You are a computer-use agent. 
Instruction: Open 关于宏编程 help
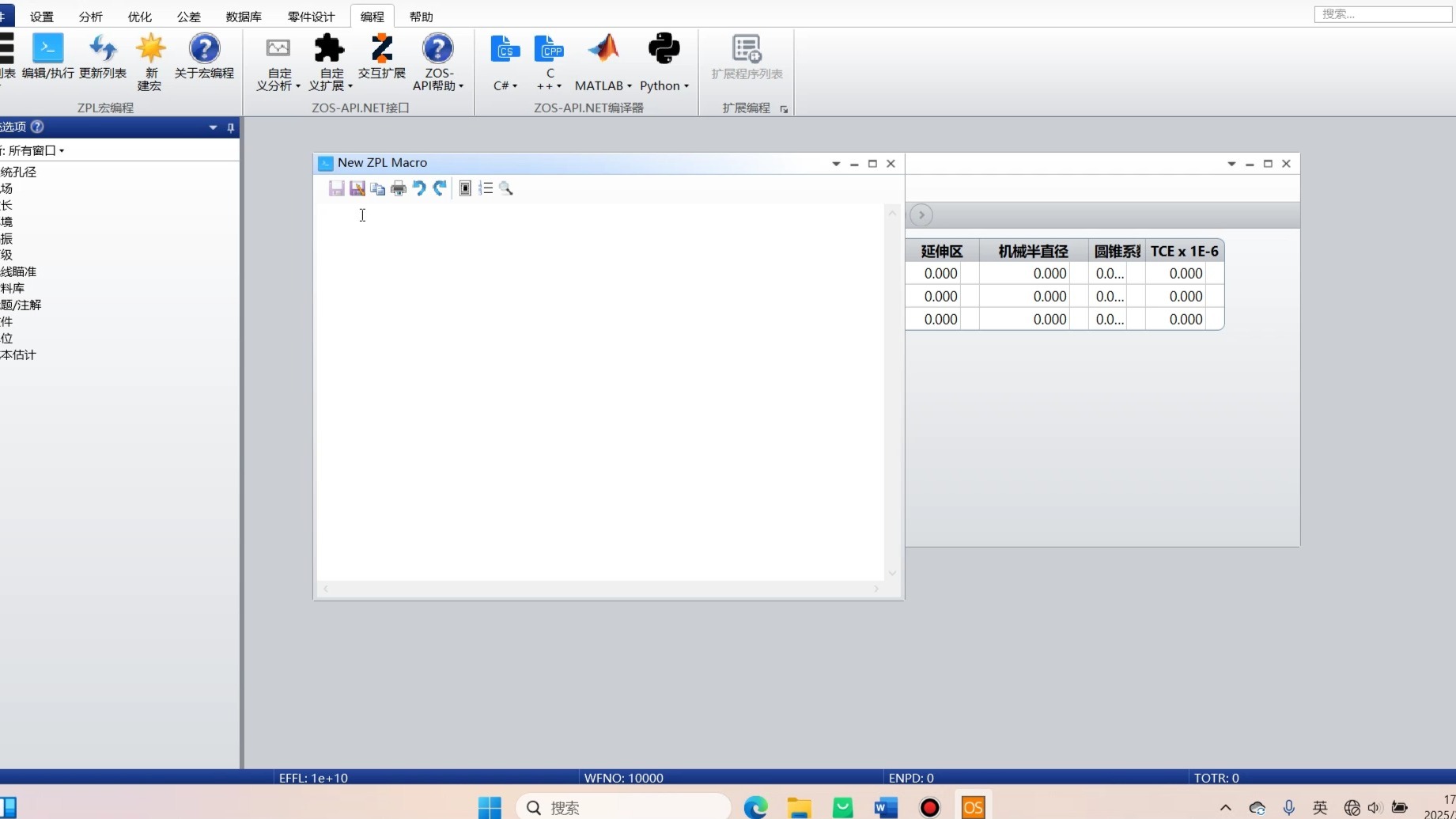click(x=204, y=56)
